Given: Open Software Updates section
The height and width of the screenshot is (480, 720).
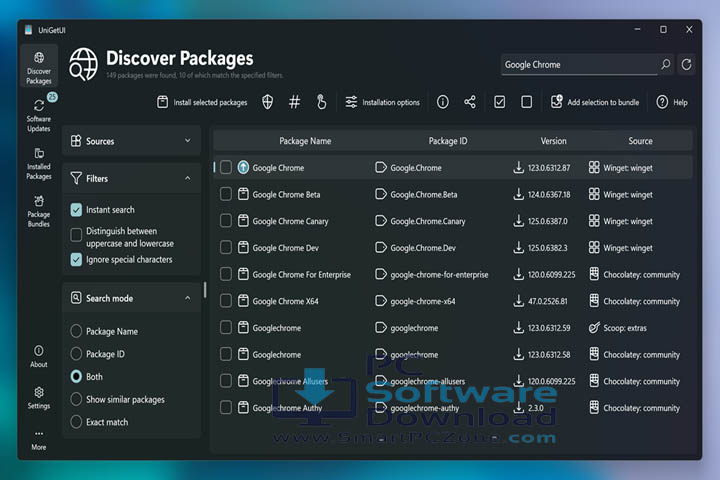Looking at the screenshot, I should (39, 114).
